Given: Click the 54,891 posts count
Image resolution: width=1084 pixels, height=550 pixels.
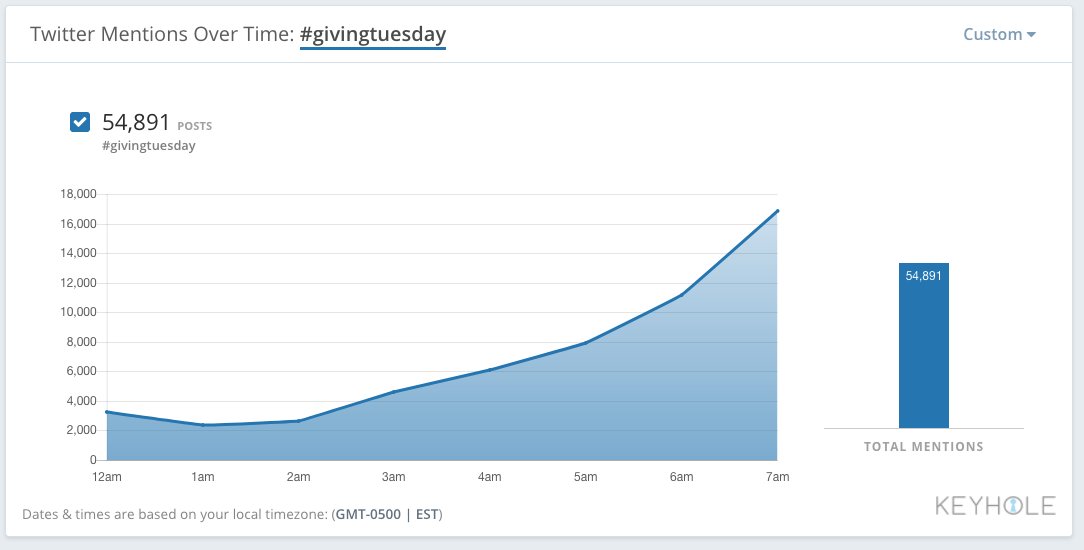Looking at the screenshot, I should point(136,122).
